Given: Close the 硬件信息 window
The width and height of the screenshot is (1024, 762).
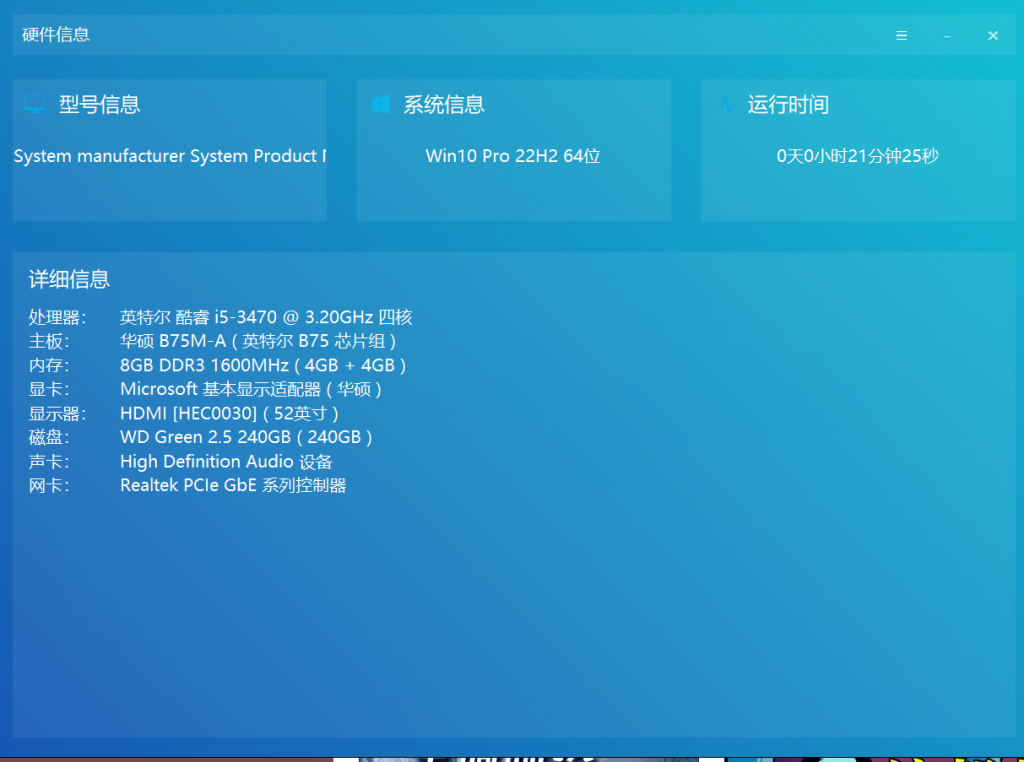Looking at the screenshot, I should coord(993,35).
